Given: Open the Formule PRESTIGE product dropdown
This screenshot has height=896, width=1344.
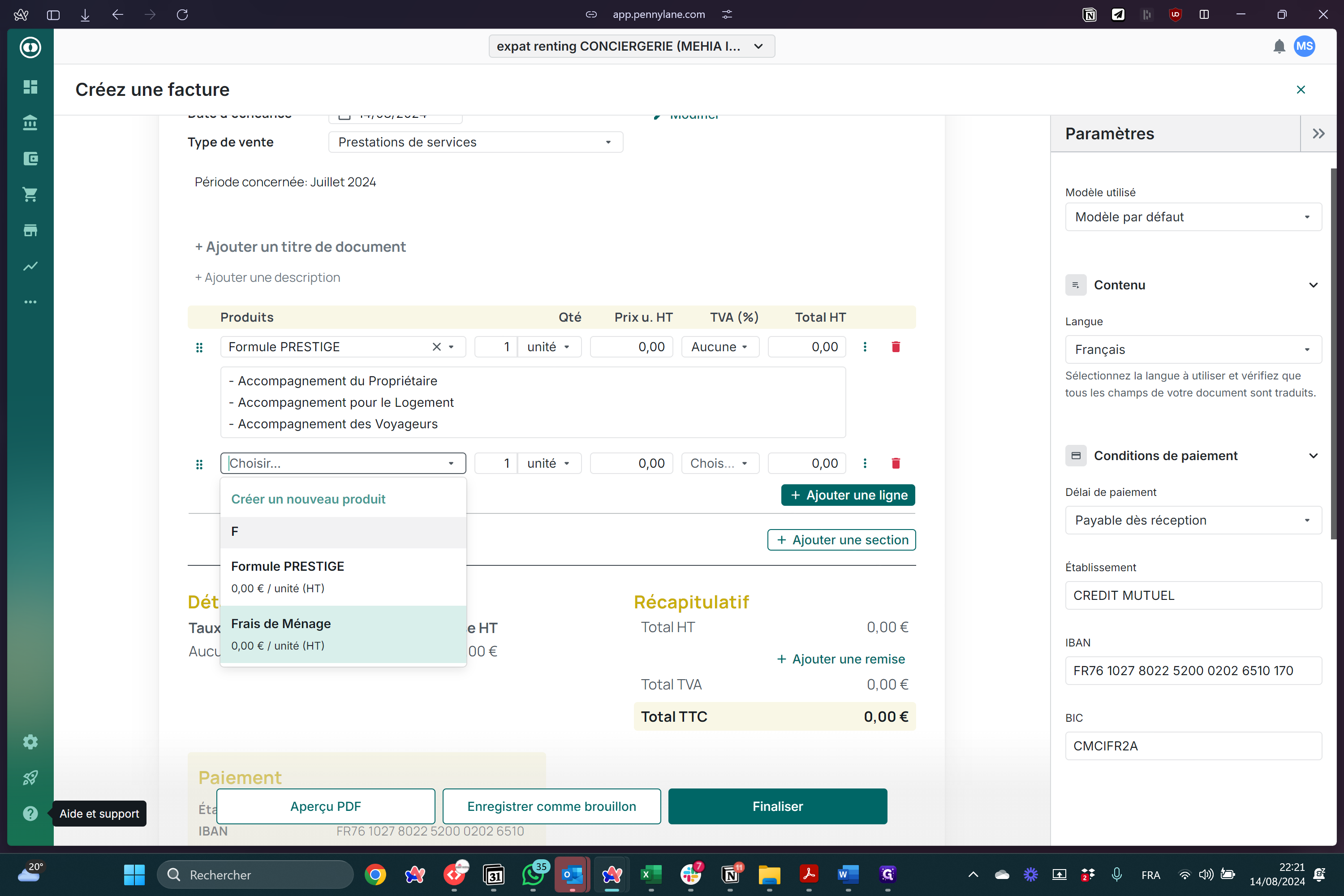Looking at the screenshot, I should point(452,347).
